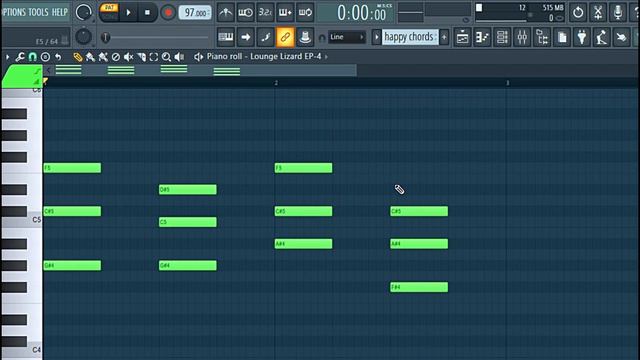Click the 97.000 tempo field
This screenshot has height=360, width=640.
pyautogui.click(x=195, y=13)
